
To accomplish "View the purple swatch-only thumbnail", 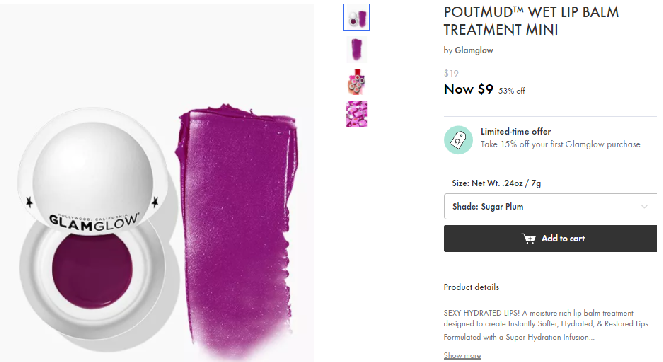I will pos(356,50).
